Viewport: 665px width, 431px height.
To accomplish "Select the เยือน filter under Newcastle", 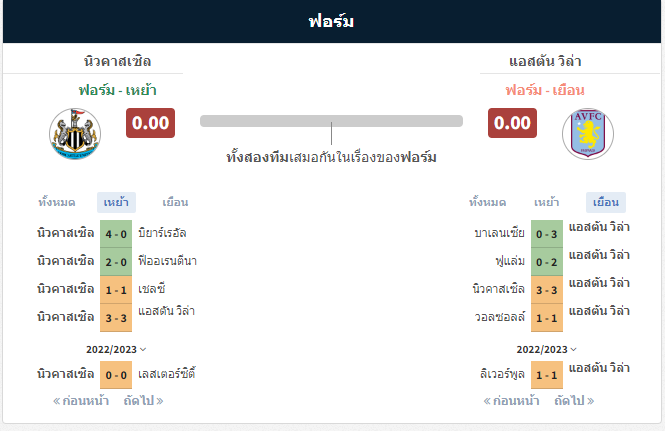I will (175, 202).
